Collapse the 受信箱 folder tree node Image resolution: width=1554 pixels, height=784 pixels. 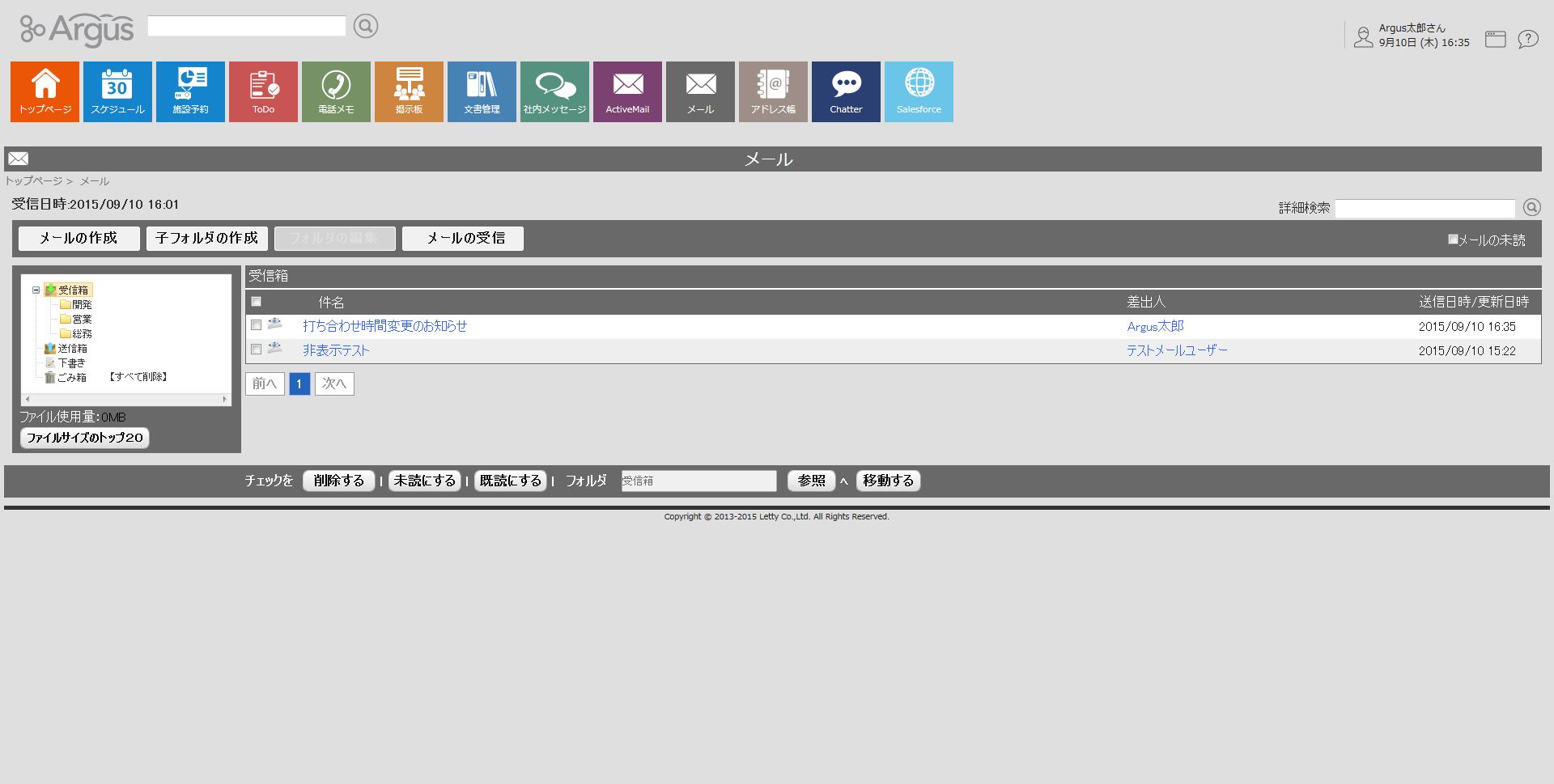pyautogui.click(x=36, y=290)
